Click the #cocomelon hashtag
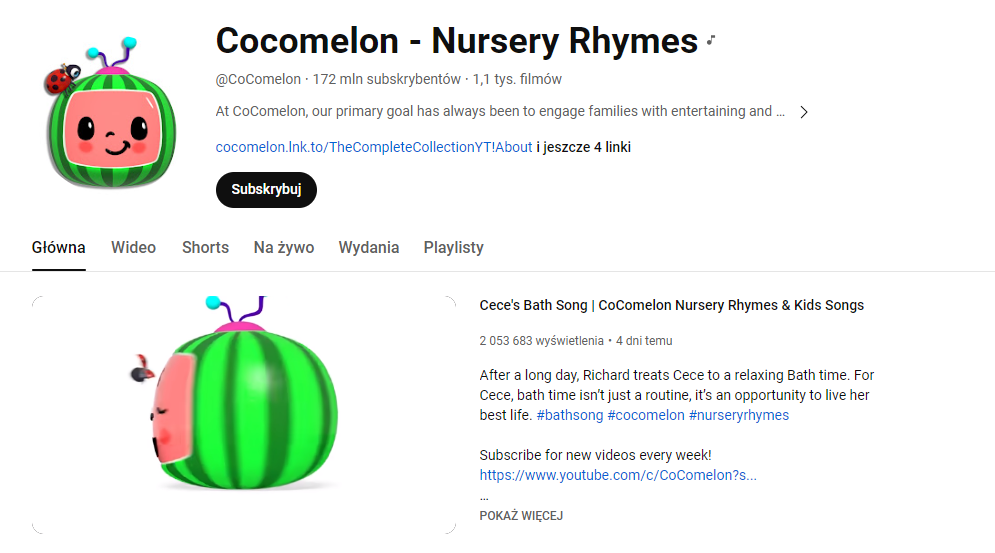995x553 pixels. pyautogui.click(x=645, y=415)
